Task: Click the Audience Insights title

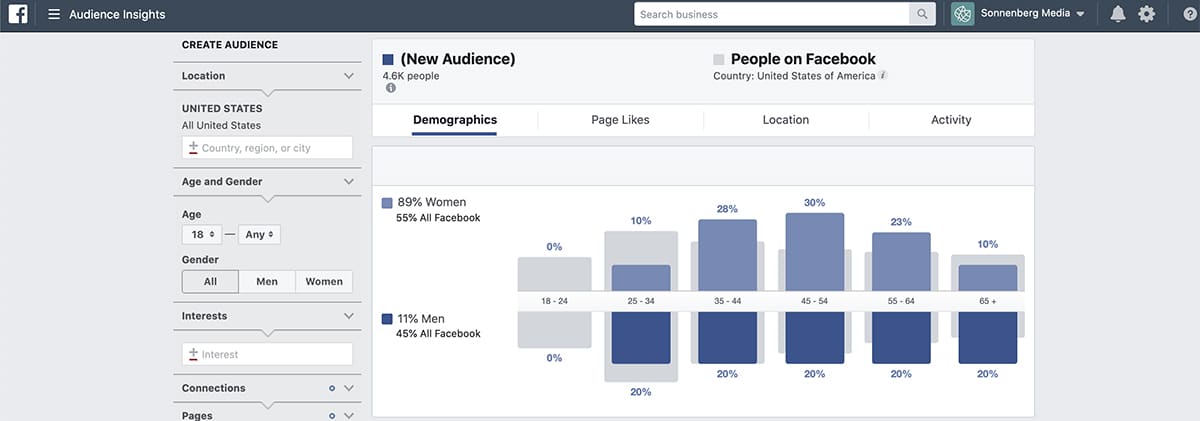Action: coord(117,15)
